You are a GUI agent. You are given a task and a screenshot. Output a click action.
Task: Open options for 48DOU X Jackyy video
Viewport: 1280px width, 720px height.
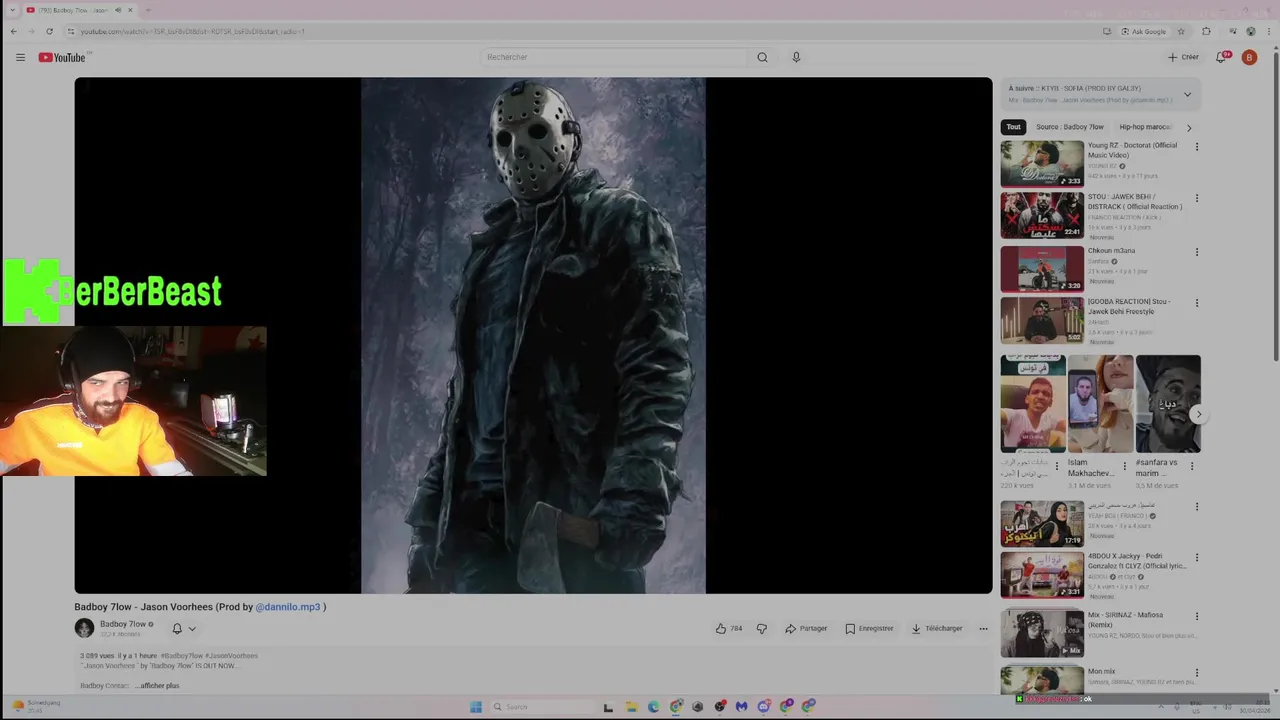(x=1196, y=557)
